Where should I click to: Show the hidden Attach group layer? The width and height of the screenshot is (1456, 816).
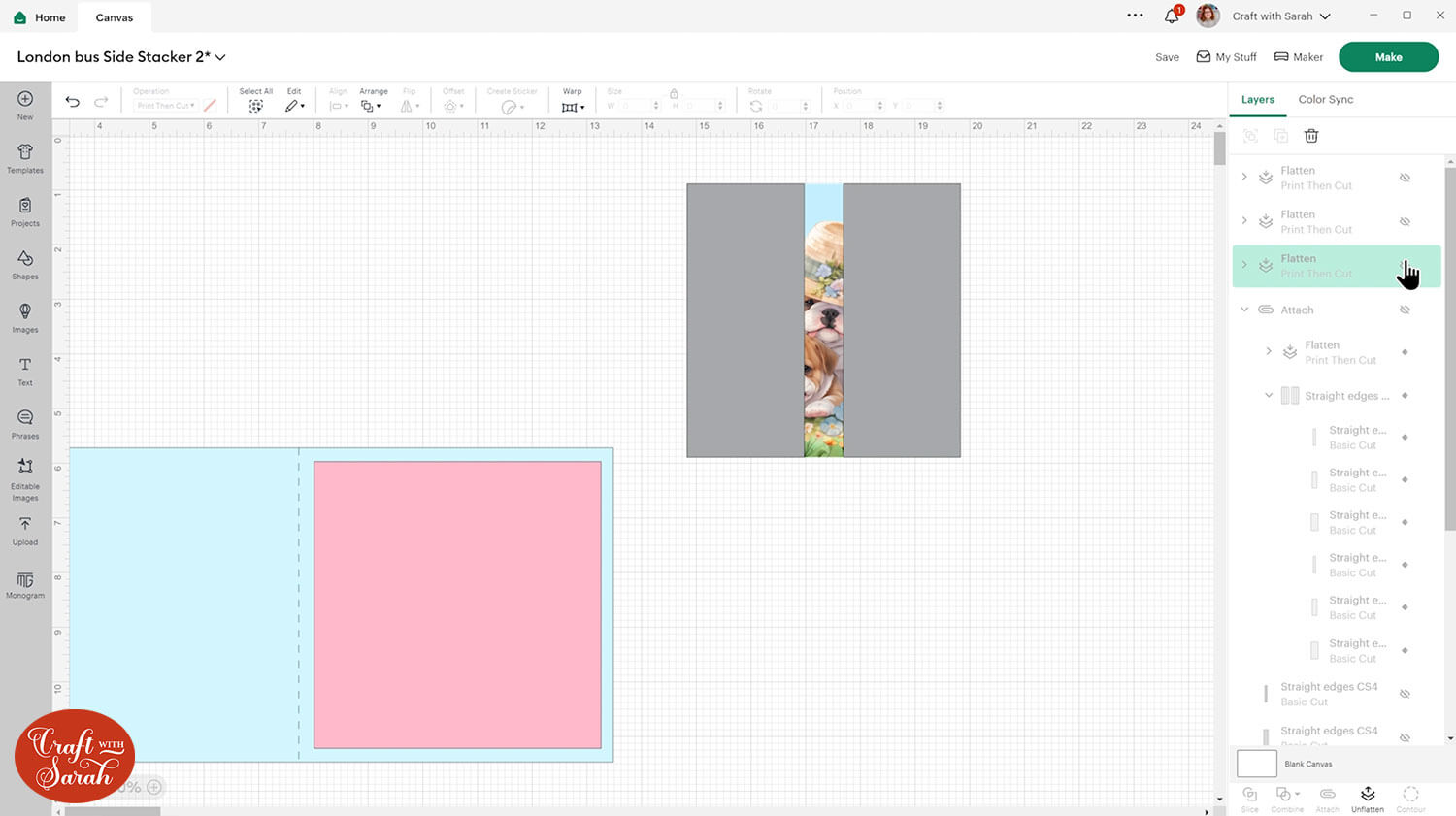click(x=1405, y=310)
